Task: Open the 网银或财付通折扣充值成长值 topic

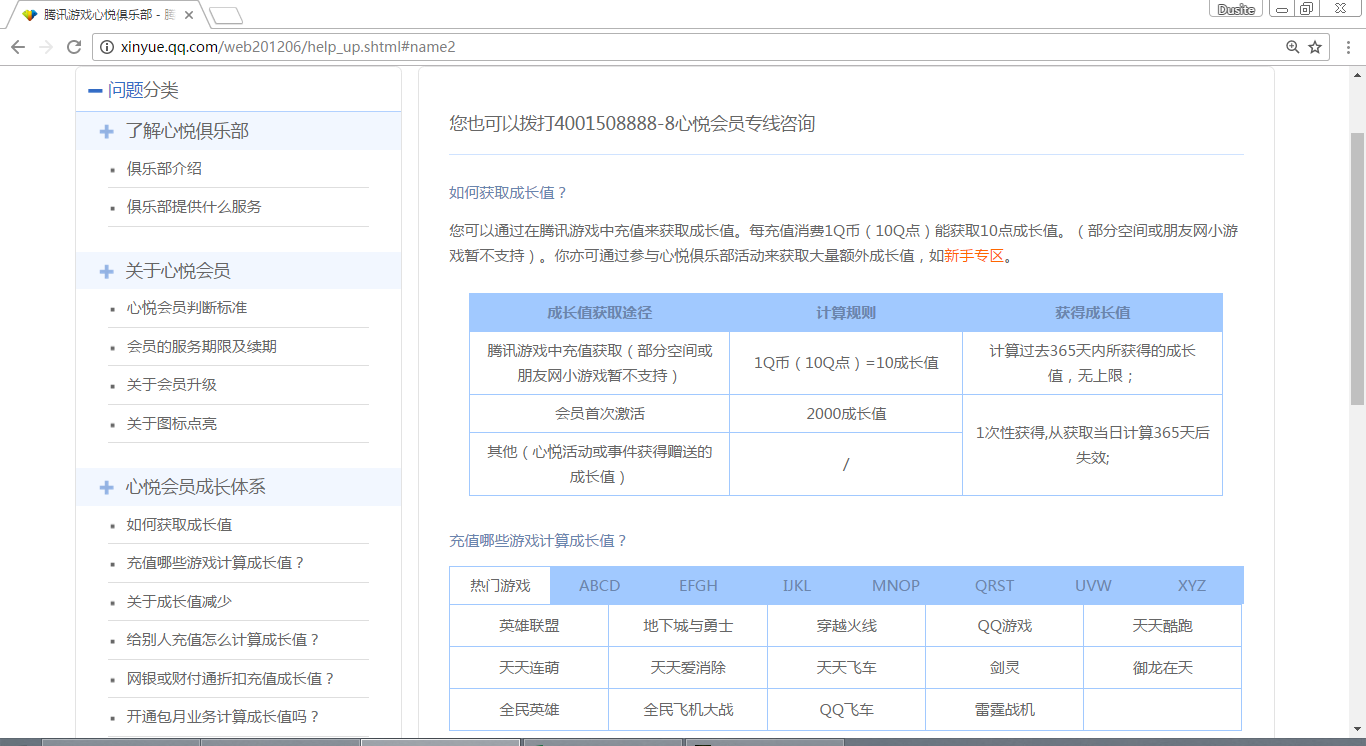Action: (x=231, y=679)
